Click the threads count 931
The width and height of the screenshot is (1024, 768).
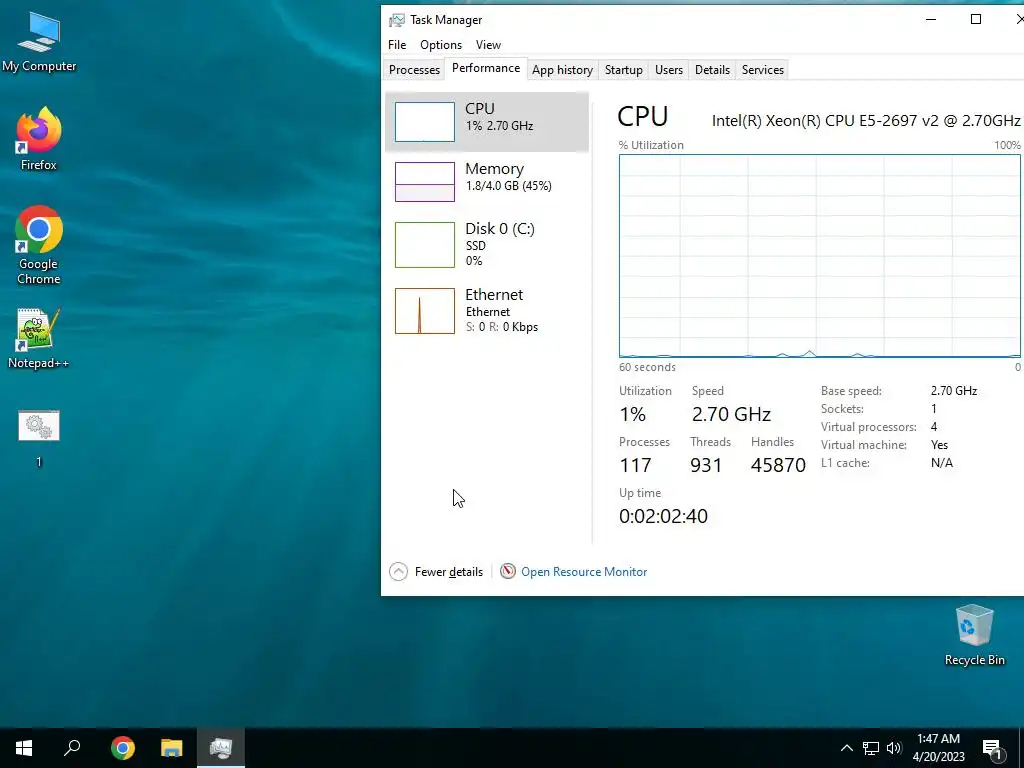[706, 465]
